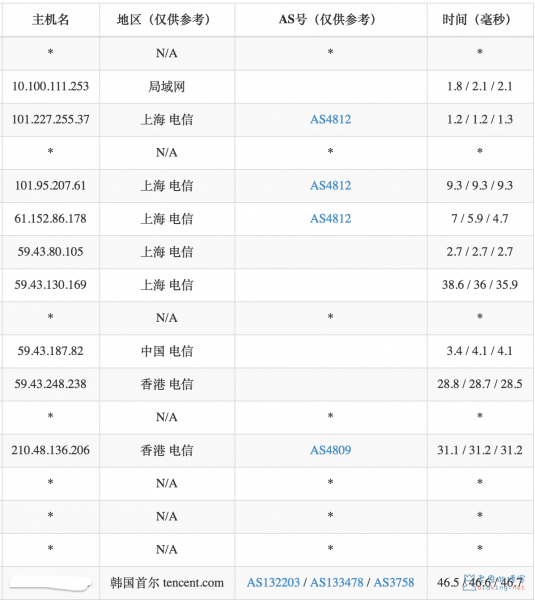Viewport: 535px width, 600px height.
Task: Click the 地区（仅供参考）column header
Action: 166,20
